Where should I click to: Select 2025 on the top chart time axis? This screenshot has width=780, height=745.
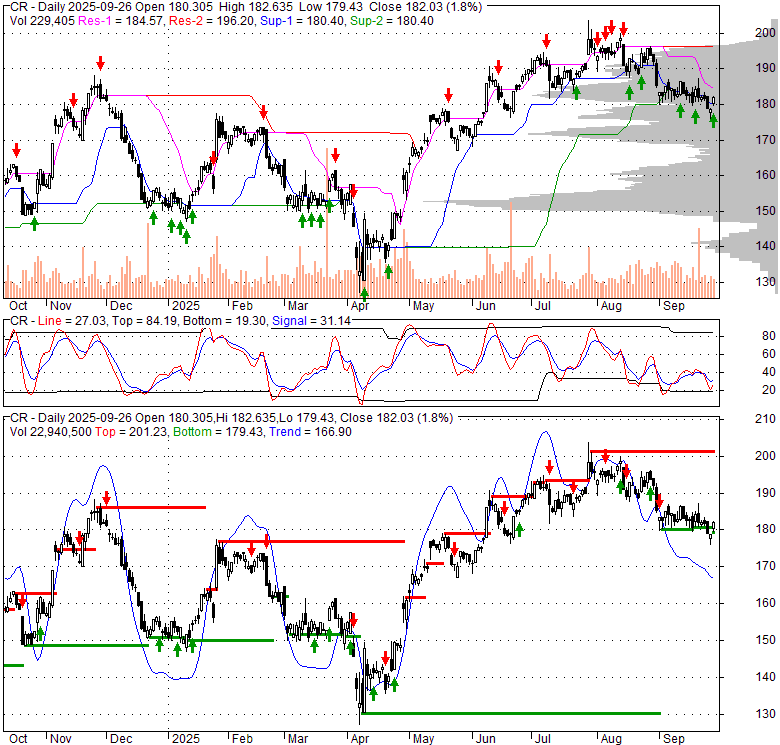pos(186,305)
